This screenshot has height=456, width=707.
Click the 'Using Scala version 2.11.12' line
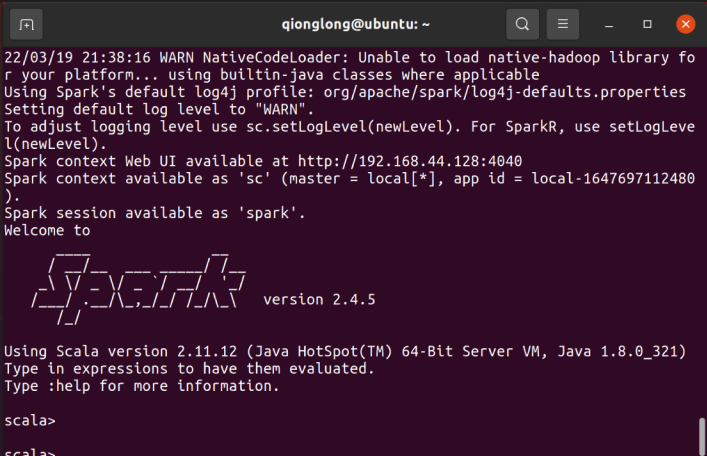pyautogui.click(x=345, y=351)
